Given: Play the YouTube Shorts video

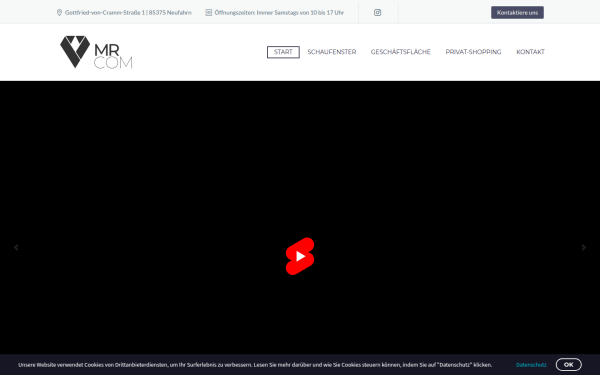Looking at the screenshot, I should tap(300, 256).
